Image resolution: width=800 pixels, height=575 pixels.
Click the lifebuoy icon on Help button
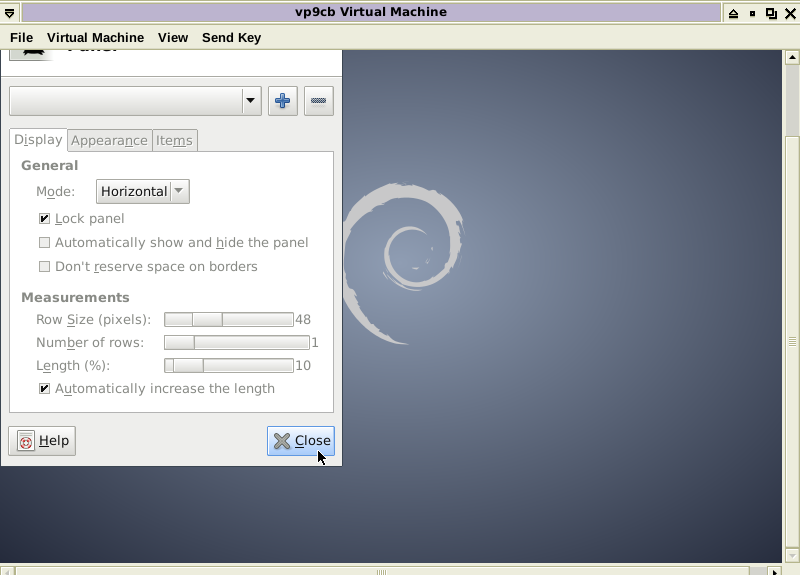click(x=26, y=441)
